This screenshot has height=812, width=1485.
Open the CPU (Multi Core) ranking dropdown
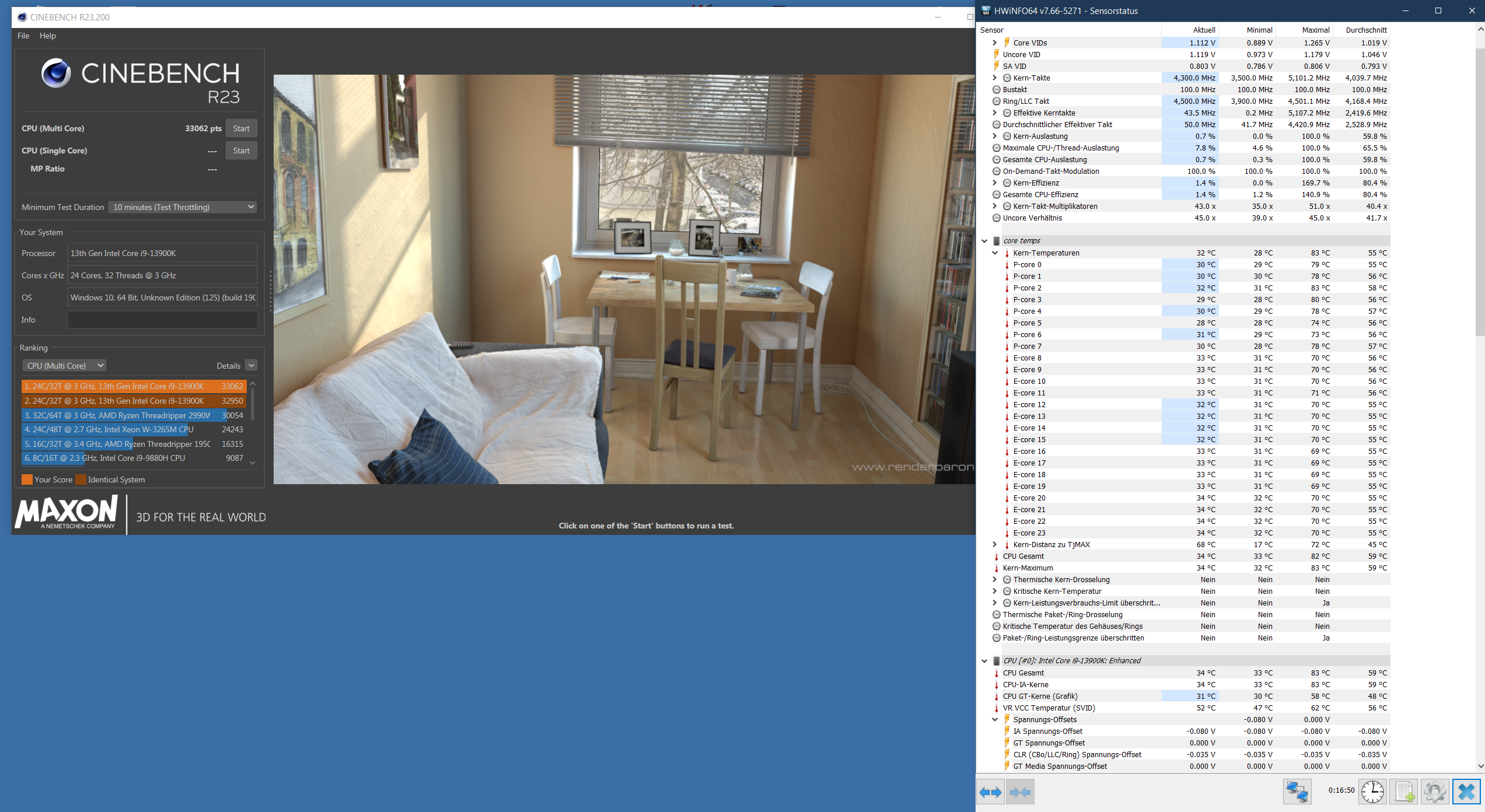tap(64, 366)
